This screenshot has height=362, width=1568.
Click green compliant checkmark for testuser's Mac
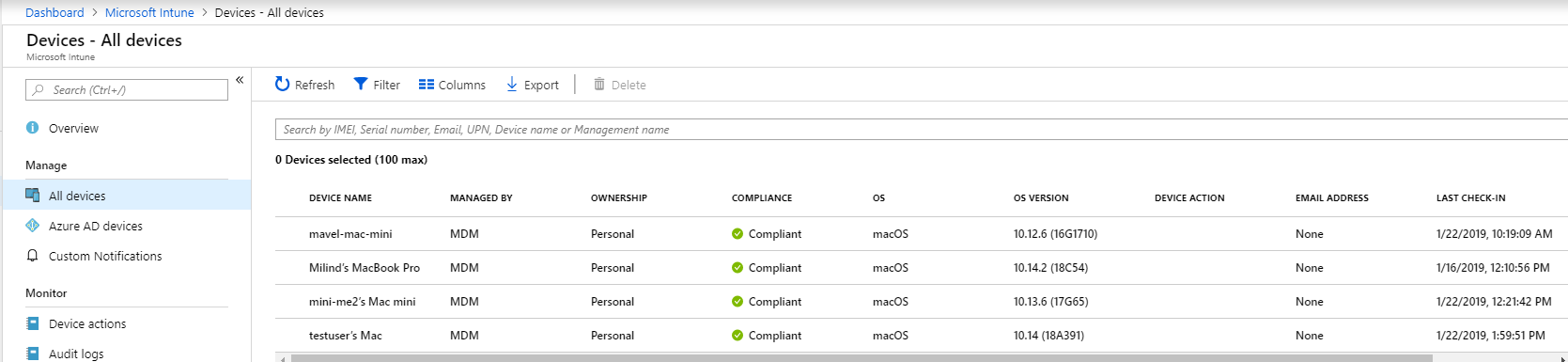point(737,336)
